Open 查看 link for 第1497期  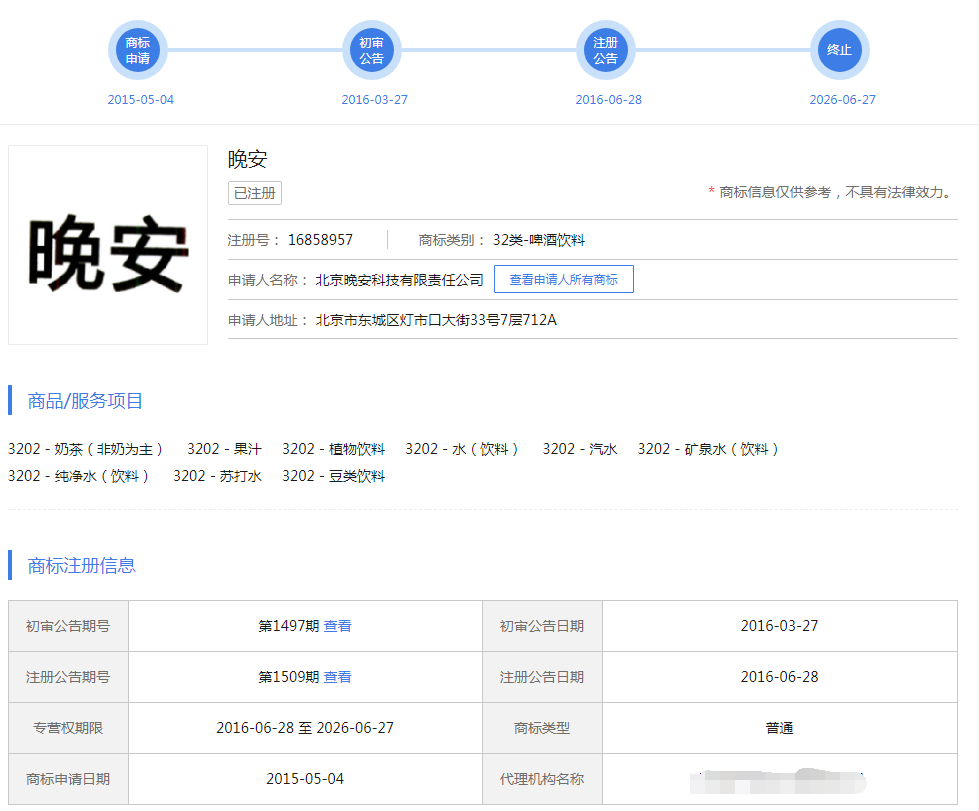[338, 626]
